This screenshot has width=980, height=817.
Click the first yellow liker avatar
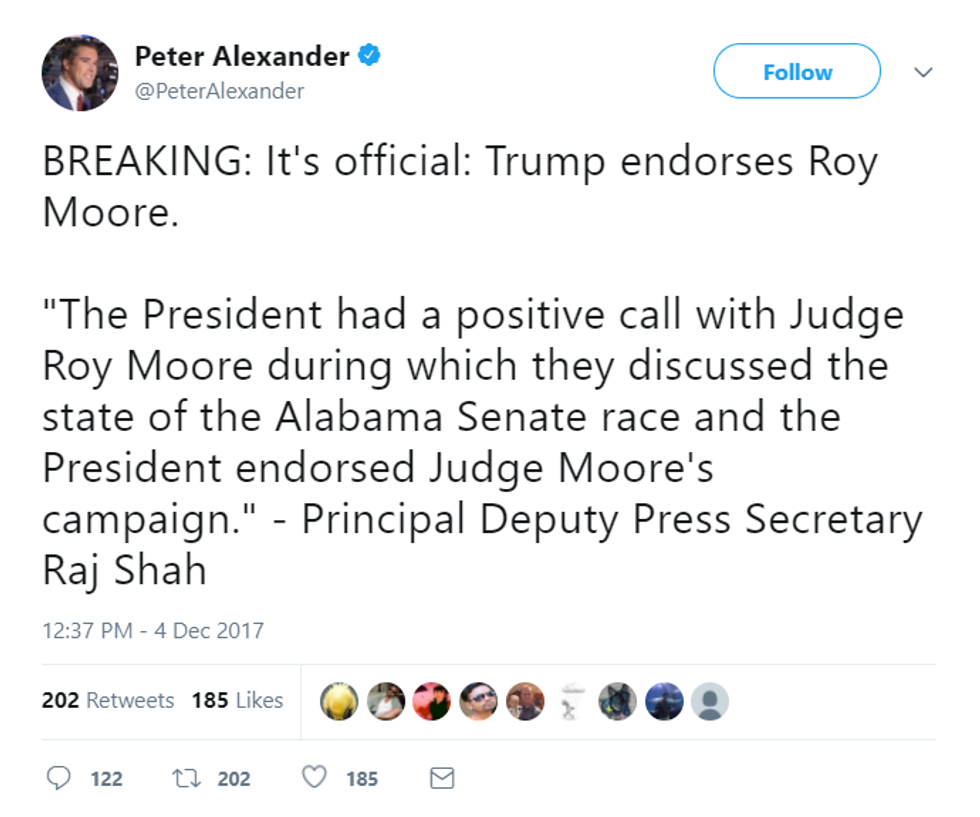pyautogui.click(x=339, y=701)
